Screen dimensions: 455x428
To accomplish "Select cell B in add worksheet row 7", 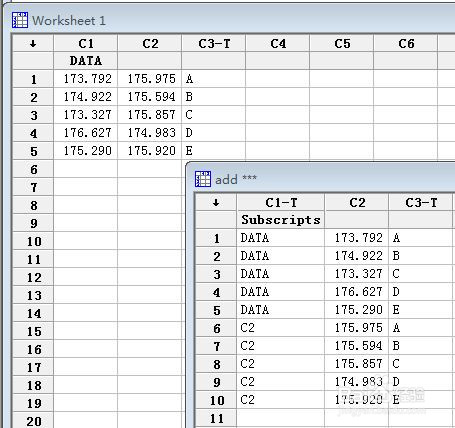I will 421,346.
